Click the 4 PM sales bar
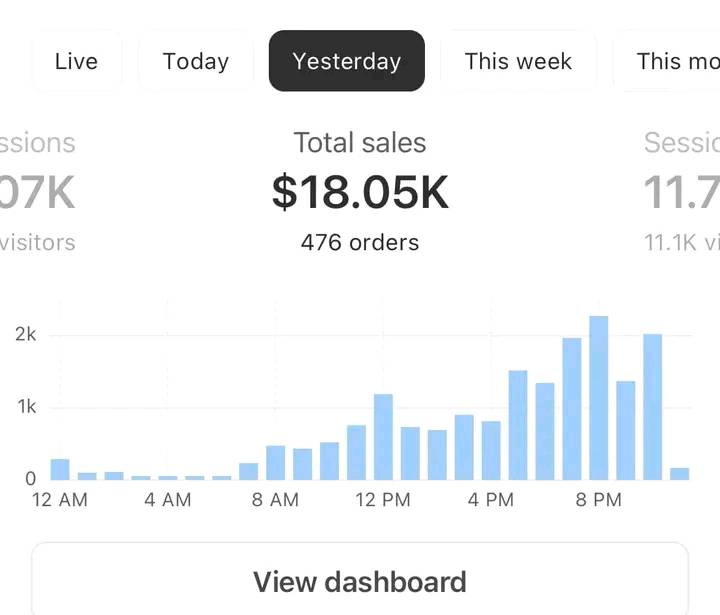Screen dimensions: 720x615 (x=491, y=450)
